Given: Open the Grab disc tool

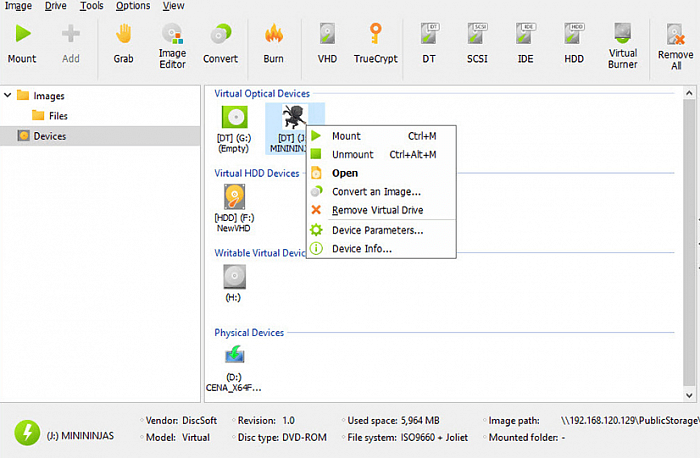Looking at the screenshot, I should (x=123, y=44).
